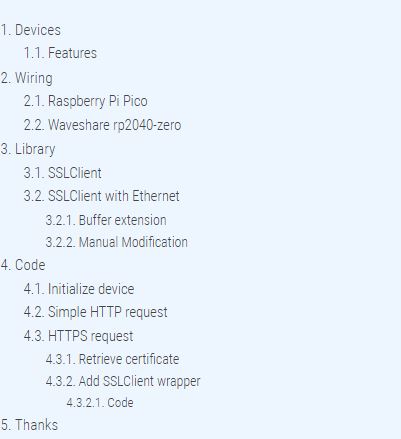Select the Raspberry Pi Pico entry
Viewport: 401px width, 439px height.
86,101
